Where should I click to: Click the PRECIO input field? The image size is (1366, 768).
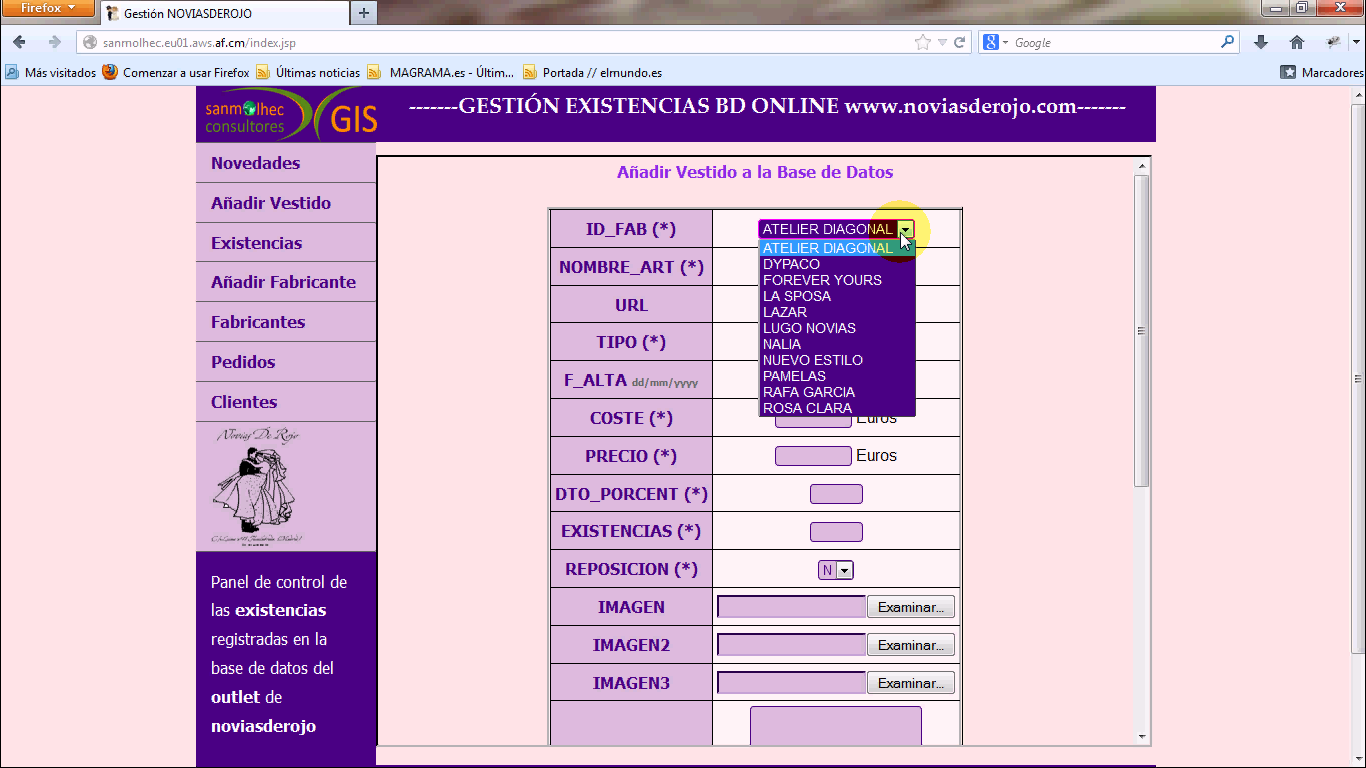tap(813, 456)
